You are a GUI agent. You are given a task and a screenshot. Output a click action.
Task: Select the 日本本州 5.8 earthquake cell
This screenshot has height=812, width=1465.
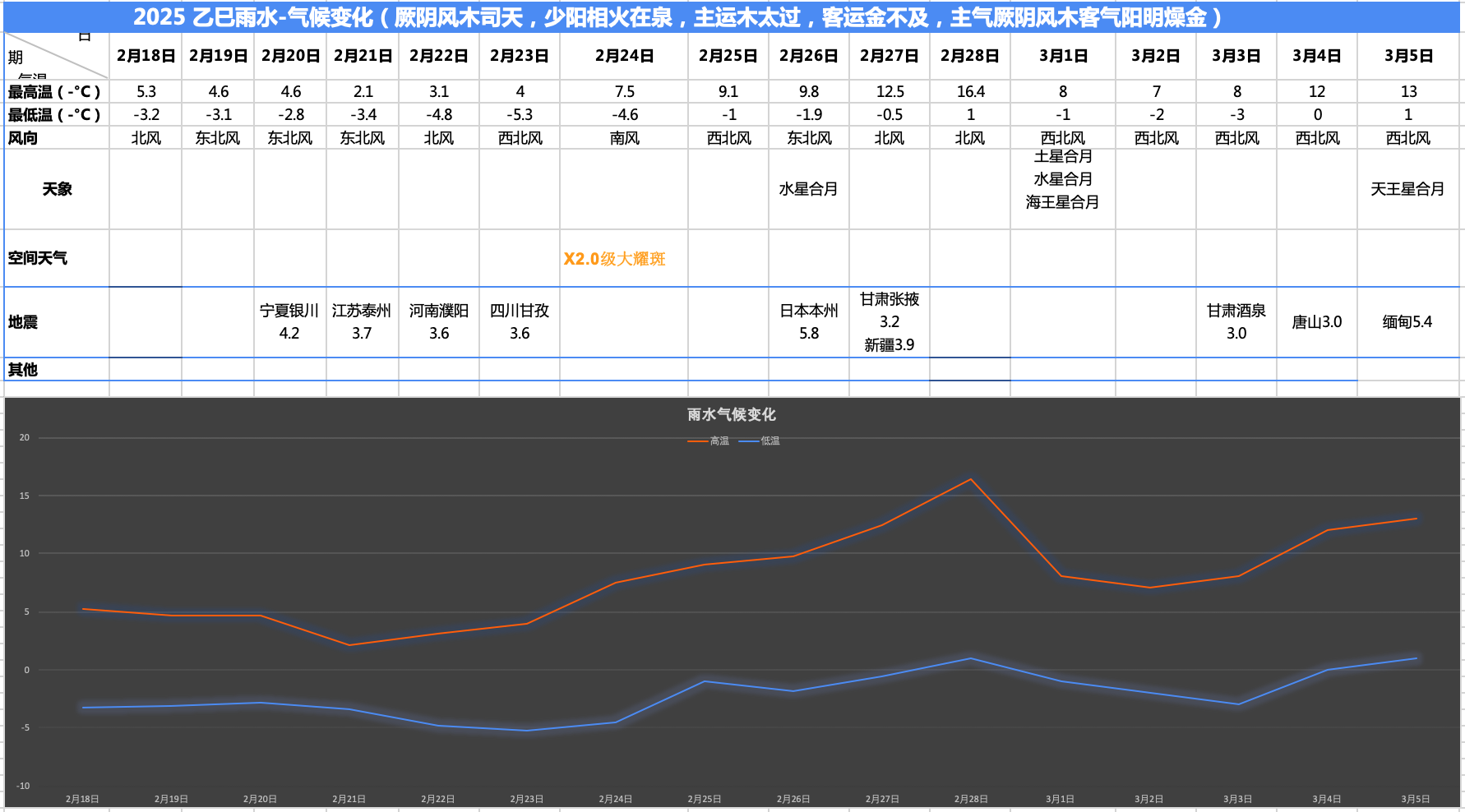(x=809, y=322)
